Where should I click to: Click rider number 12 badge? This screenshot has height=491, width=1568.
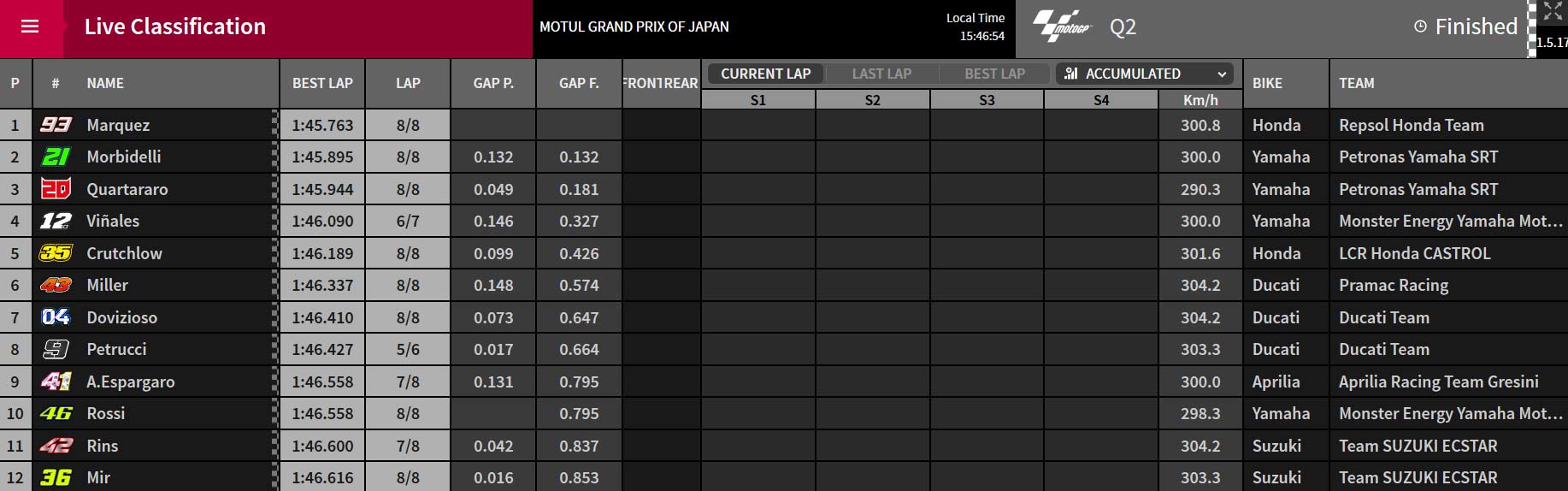click(56, 221)
